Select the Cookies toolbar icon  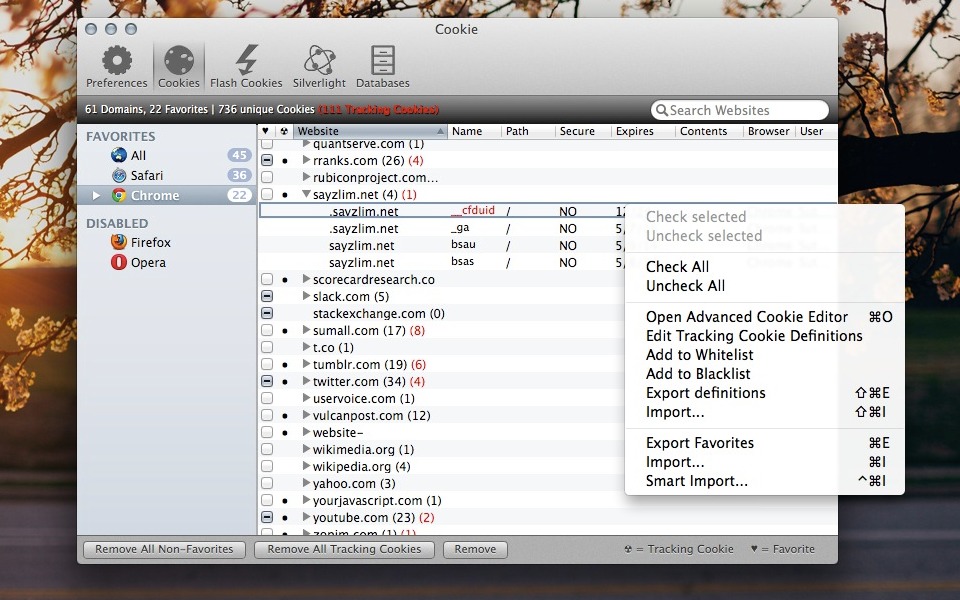[179, 62]
